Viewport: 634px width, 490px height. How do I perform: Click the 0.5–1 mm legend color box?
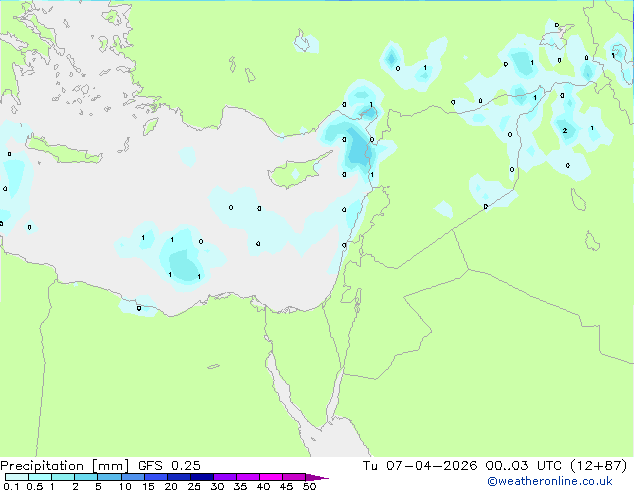[x=40, y=477]
